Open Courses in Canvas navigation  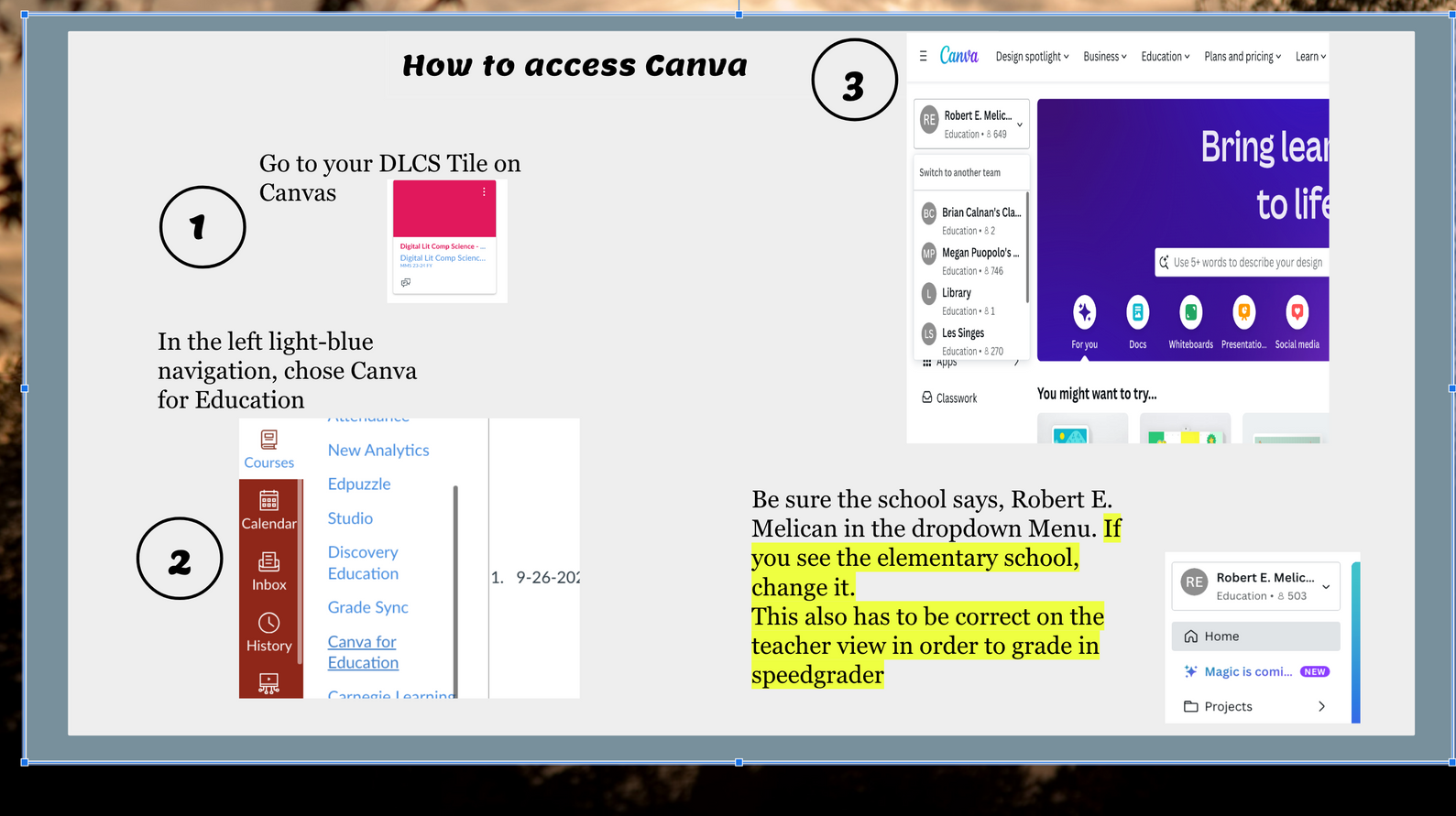(x=269, y=449)
